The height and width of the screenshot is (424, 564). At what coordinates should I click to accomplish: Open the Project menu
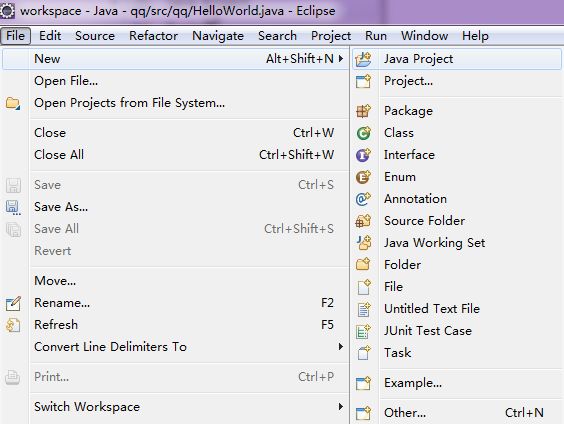(x=331, y=36)
